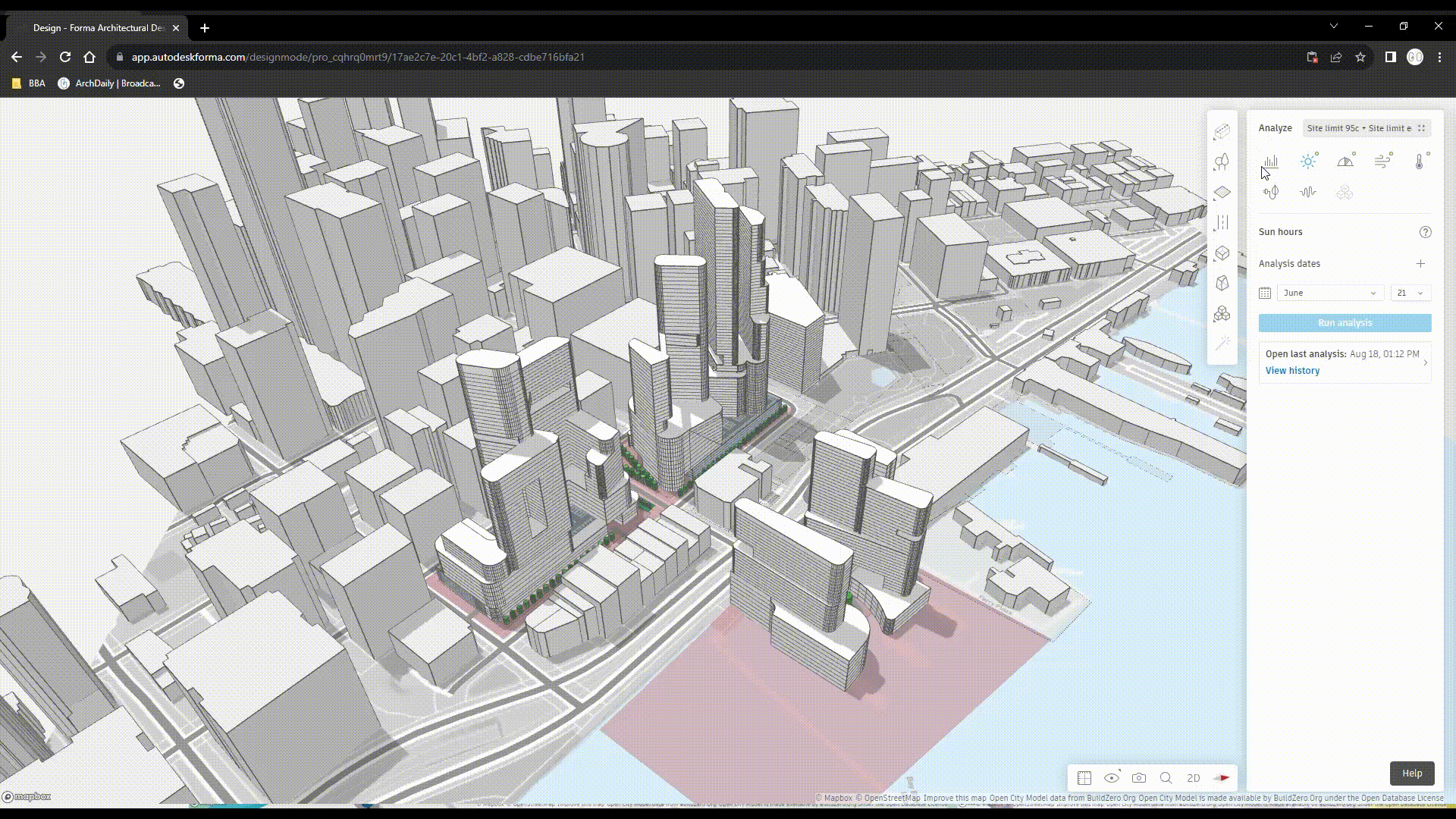Click the vegetation trees tool in sidebar
The width and height of the screenshot is (1456, 819).
pos(1222,162)
